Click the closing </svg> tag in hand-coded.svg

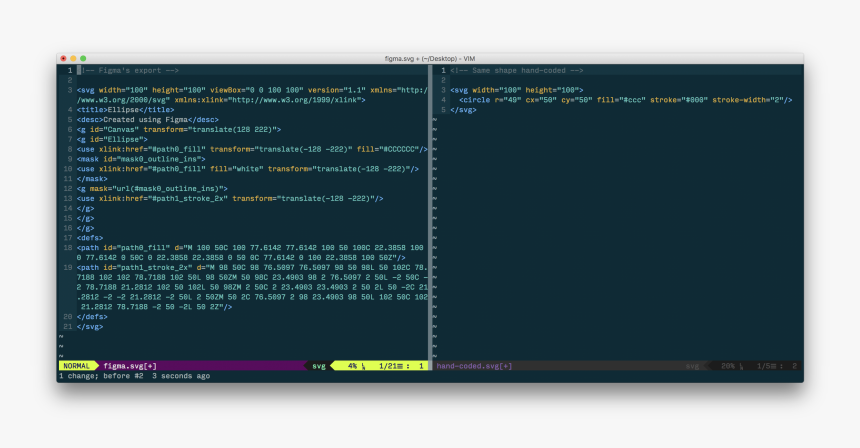pos(463,110)
